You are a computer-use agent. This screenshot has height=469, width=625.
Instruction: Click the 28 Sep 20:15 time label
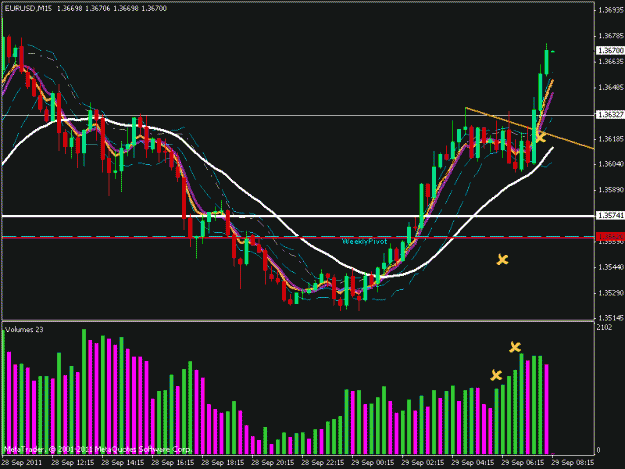click(x=273, y=463)
